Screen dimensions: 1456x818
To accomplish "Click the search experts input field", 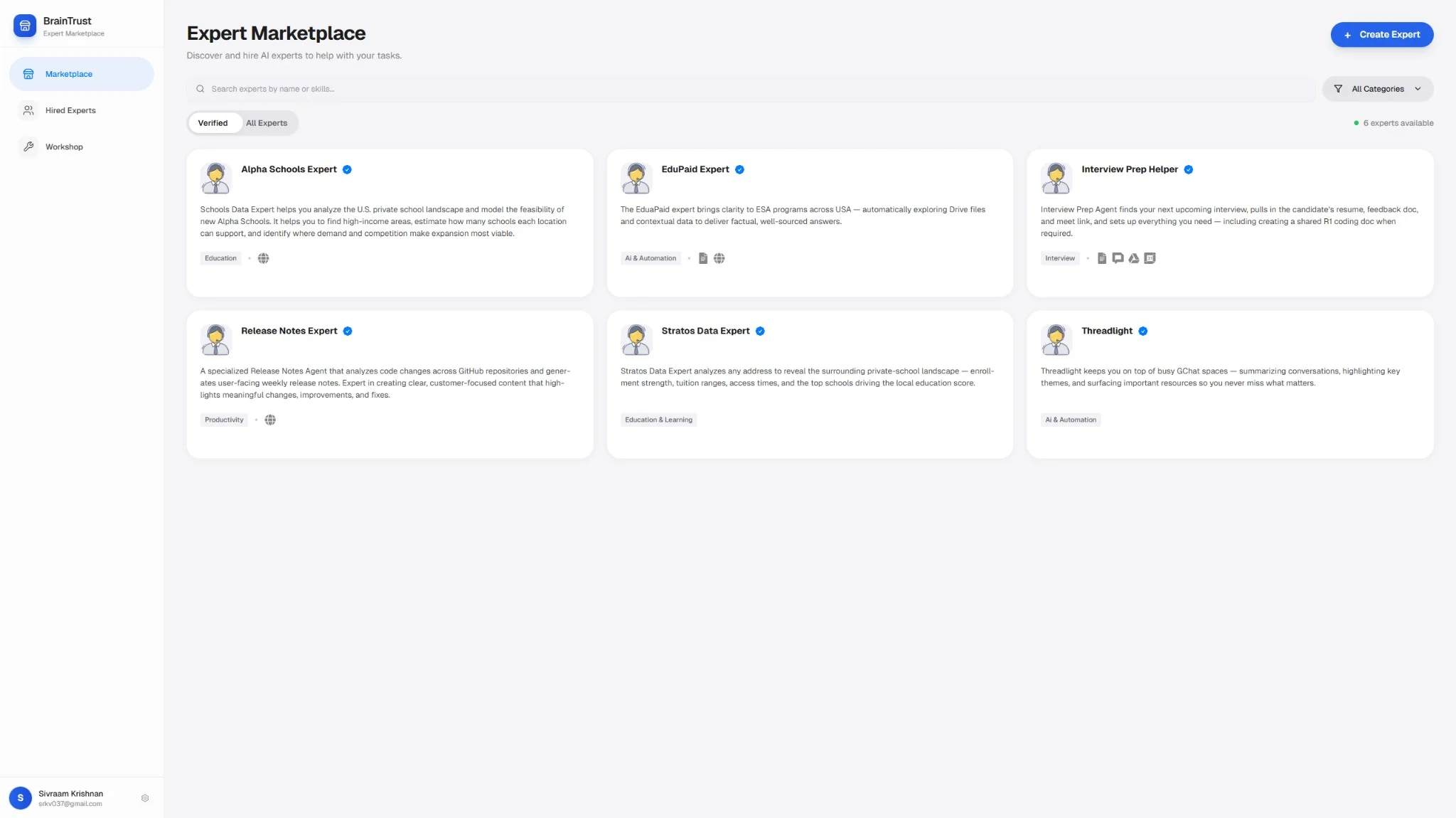I will [x=751, y=89].
